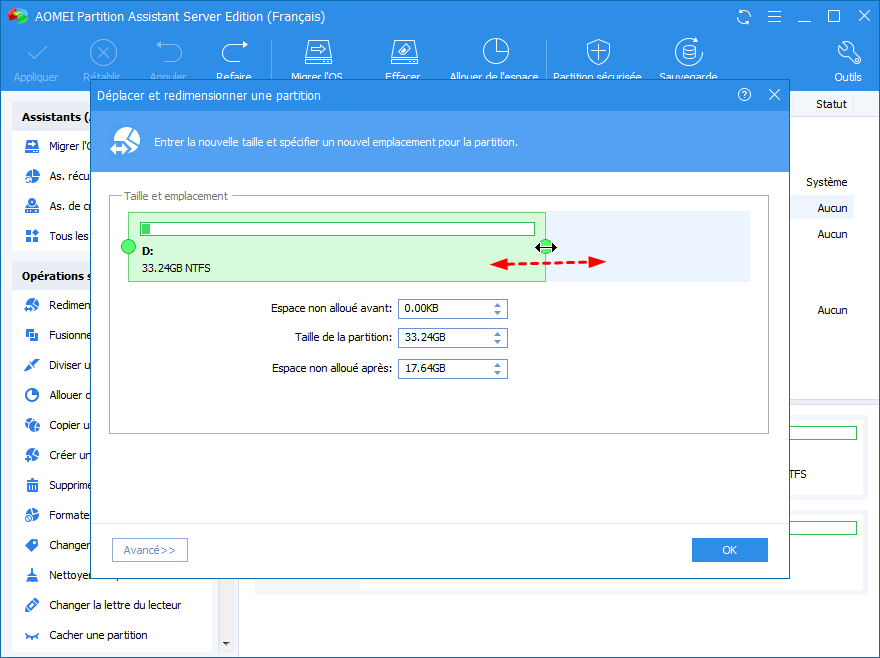The image size is (880, 658).
Task: Decrease Espace non alloué avant value
Action: 497,313
